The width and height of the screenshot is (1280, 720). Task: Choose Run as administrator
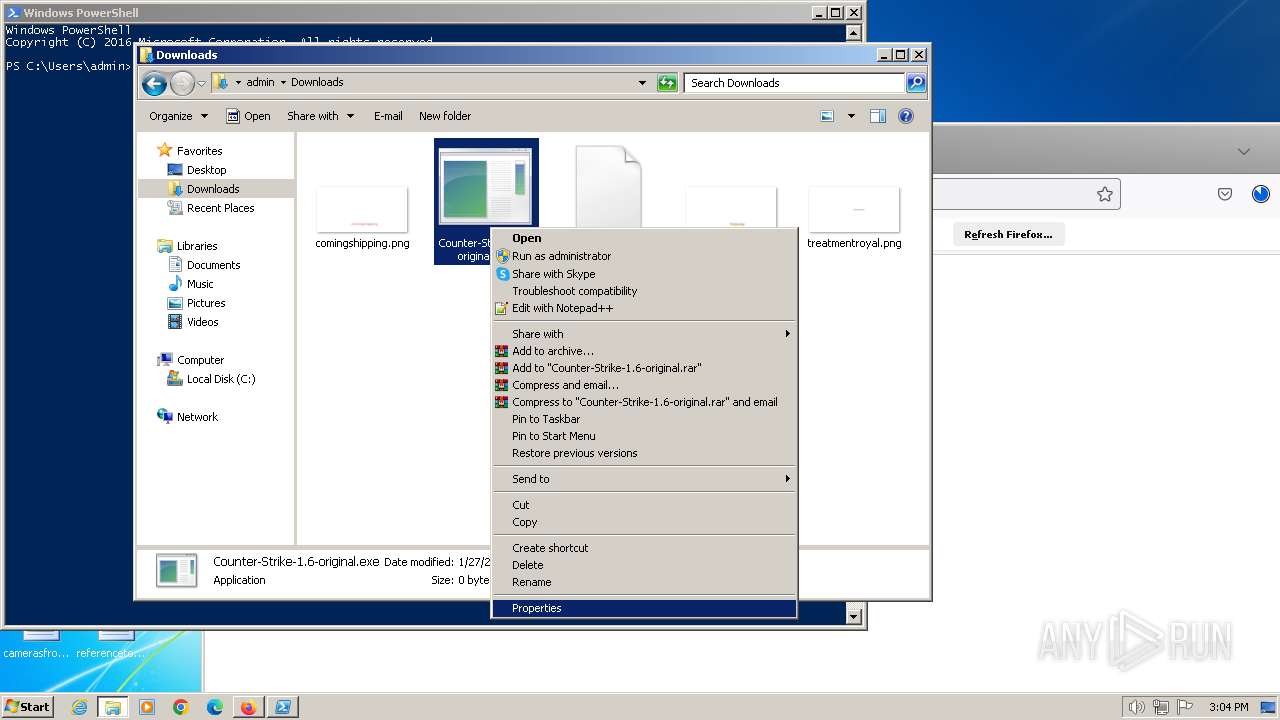[x=645, y=256]
